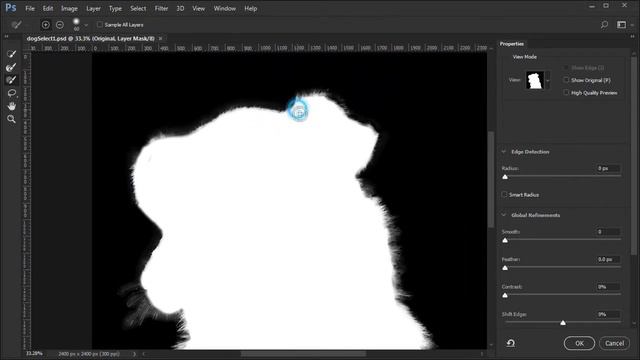The height and width of the screenshot is (360, 640).
Task: Toggle Show Edge checkbox
Action: point(566,67)
